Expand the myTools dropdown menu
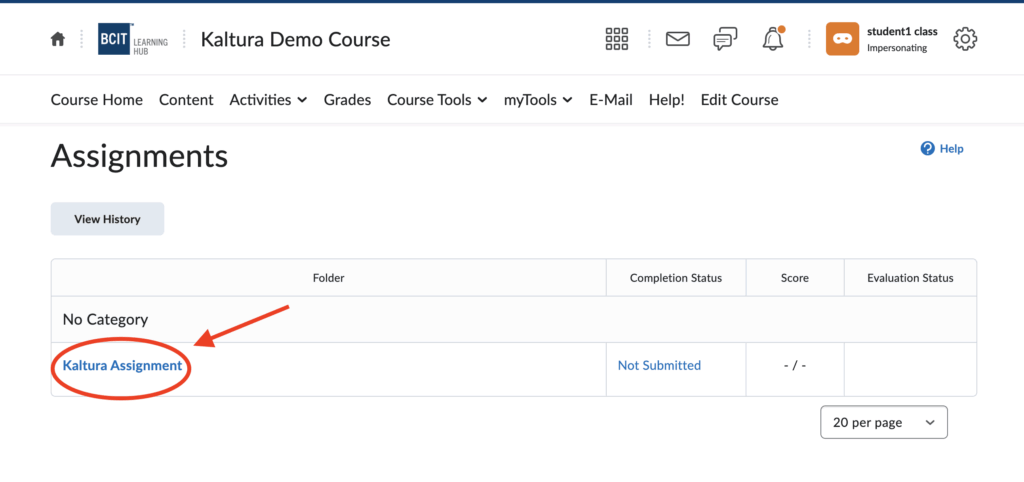The height and width of the screenshot is (482, 1024). (x=537, y=100)
